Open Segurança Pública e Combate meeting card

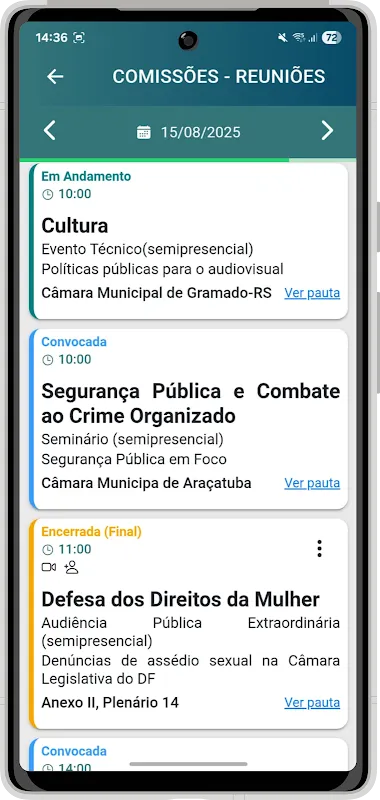coord(189,419)
